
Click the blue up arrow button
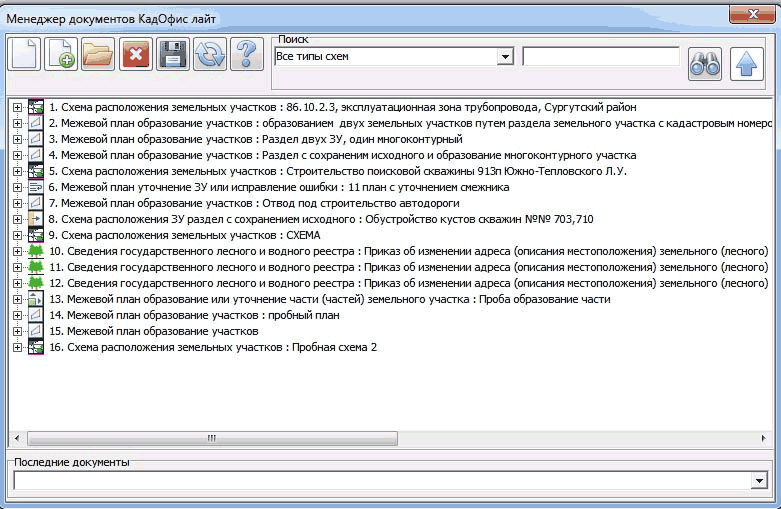pos(746,63)
